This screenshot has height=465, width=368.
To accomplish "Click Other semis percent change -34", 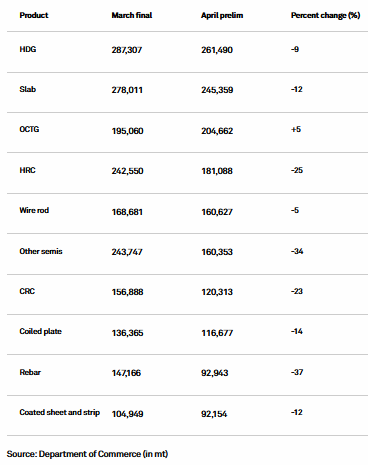I will pyautogui.click(x=297, y=251).
